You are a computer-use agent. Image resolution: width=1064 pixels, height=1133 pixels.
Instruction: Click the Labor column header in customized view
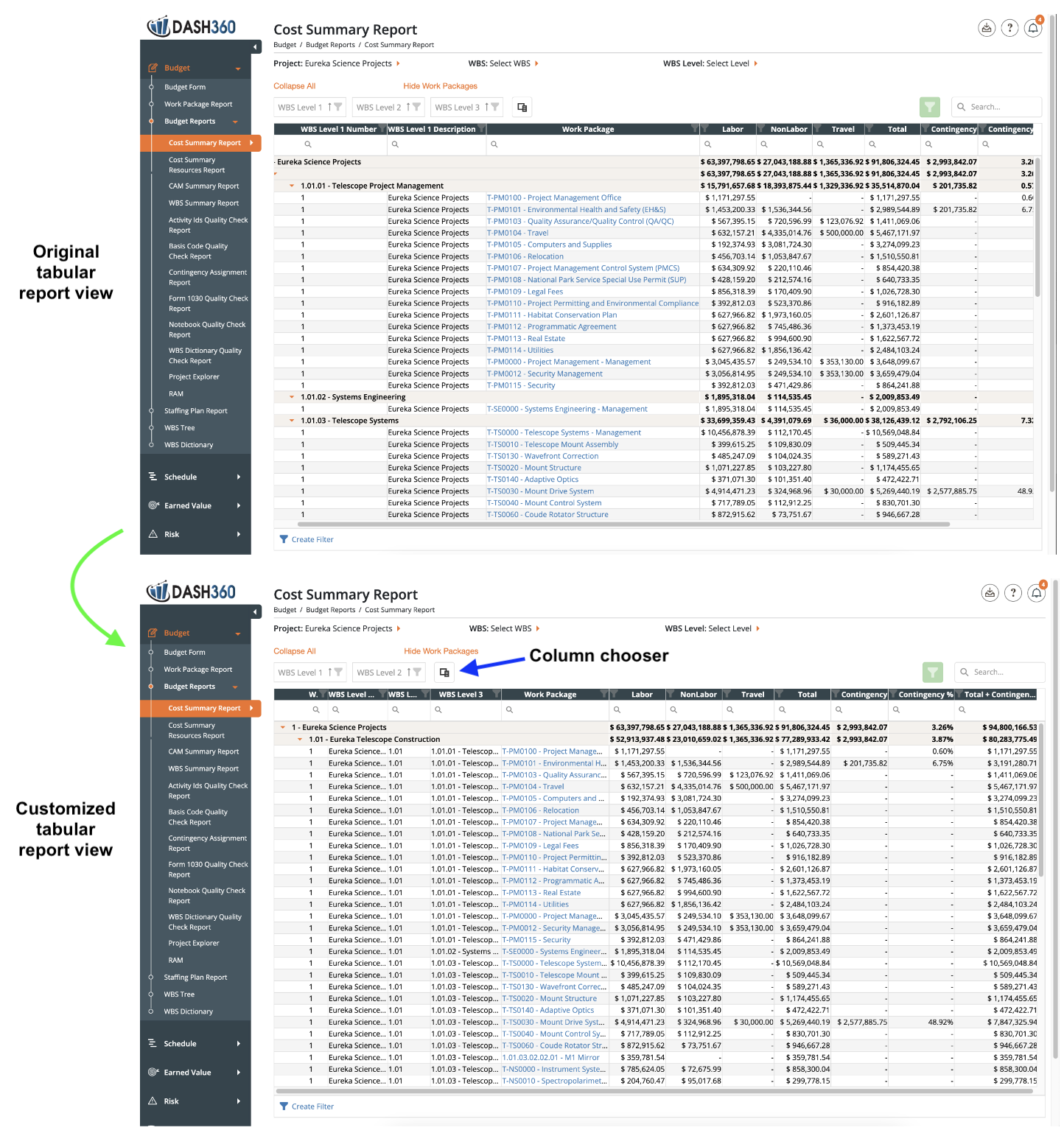[642, 694]
